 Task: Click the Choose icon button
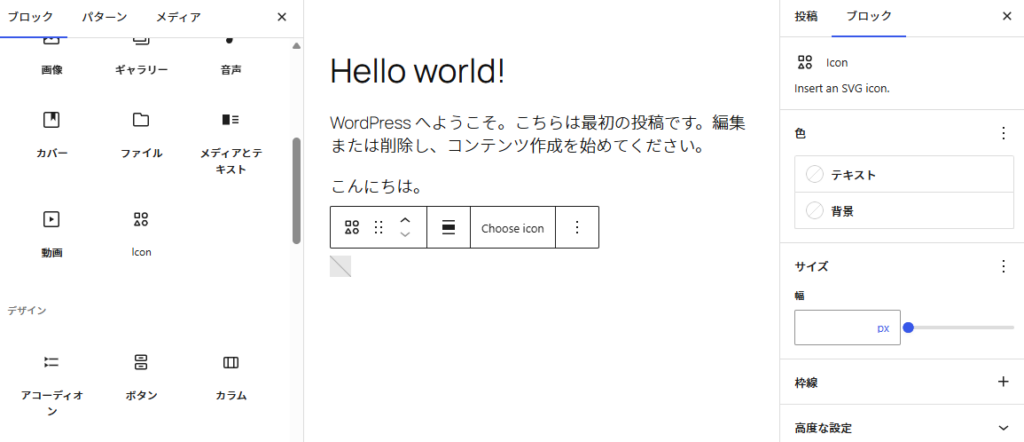point(512,228)
